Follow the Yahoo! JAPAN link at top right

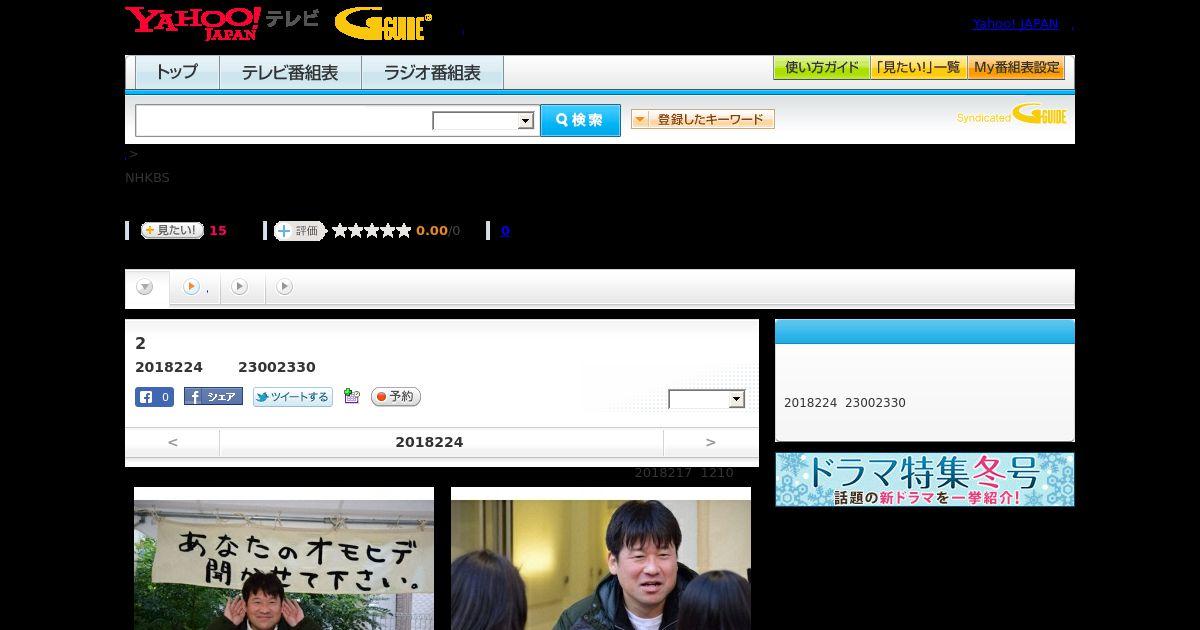(x=1015, y=23)
